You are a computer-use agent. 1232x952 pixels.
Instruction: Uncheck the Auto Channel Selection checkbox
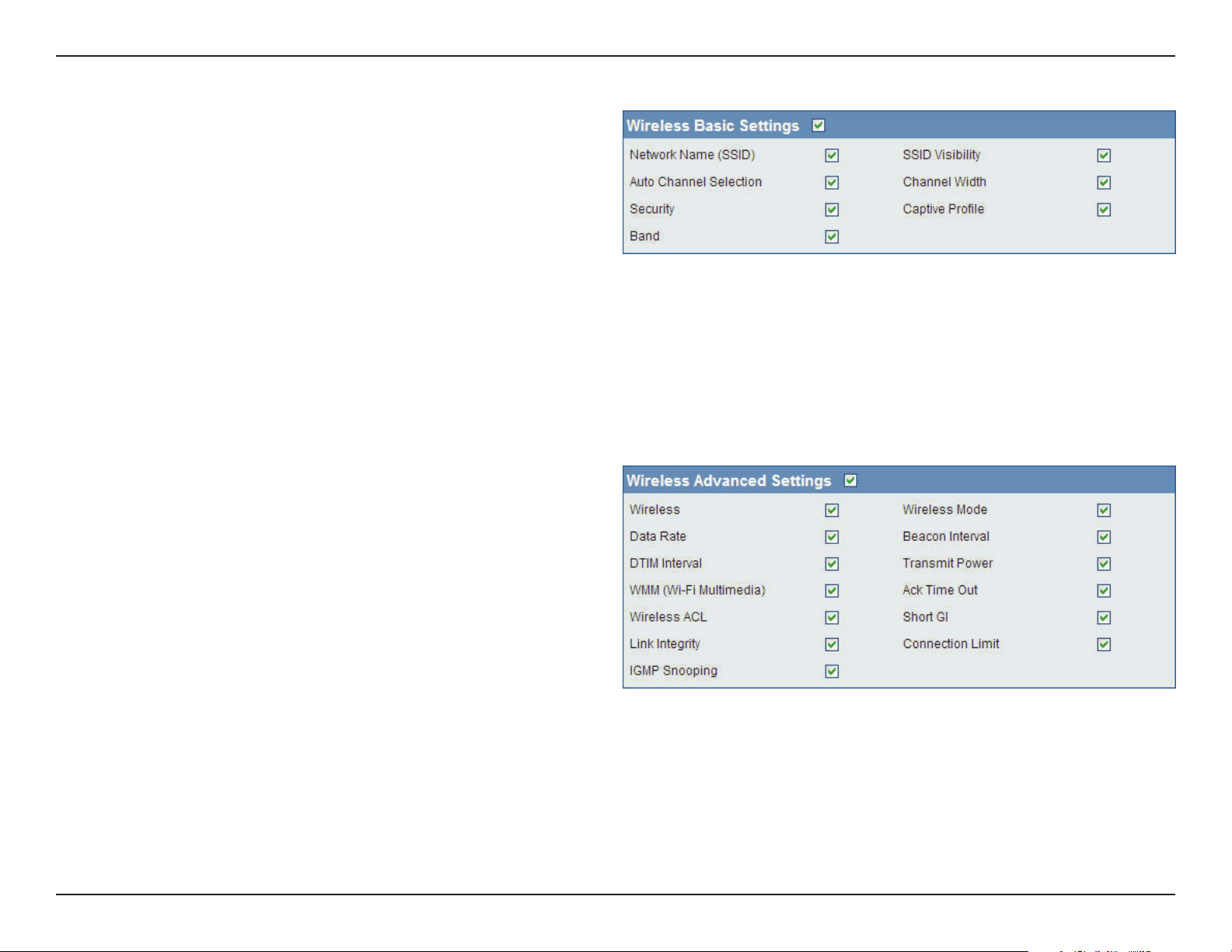pos(832,183)
